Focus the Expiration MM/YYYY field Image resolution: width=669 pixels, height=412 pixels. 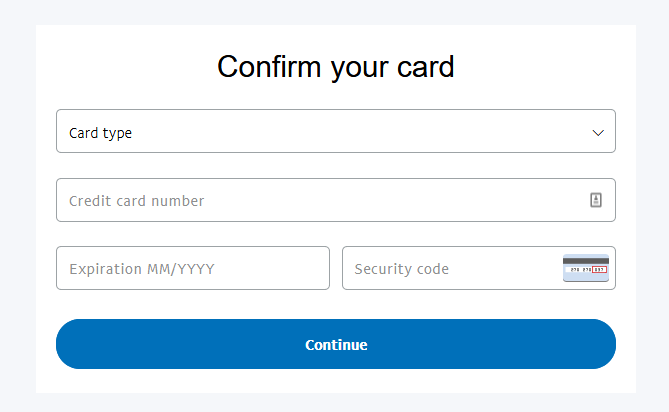[x=193, y=268]
